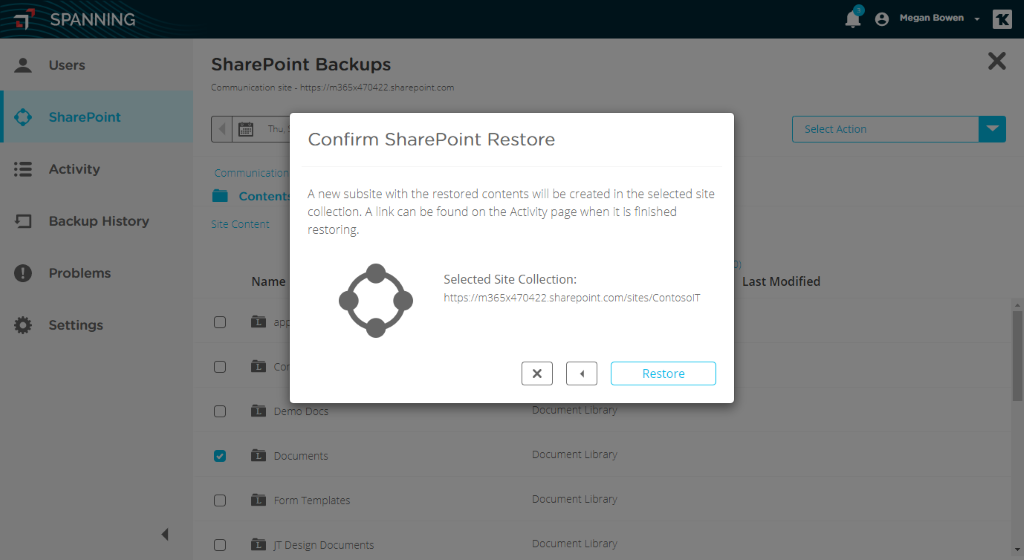
Task: Click the Select Action field
Action: tap(886, 129)
